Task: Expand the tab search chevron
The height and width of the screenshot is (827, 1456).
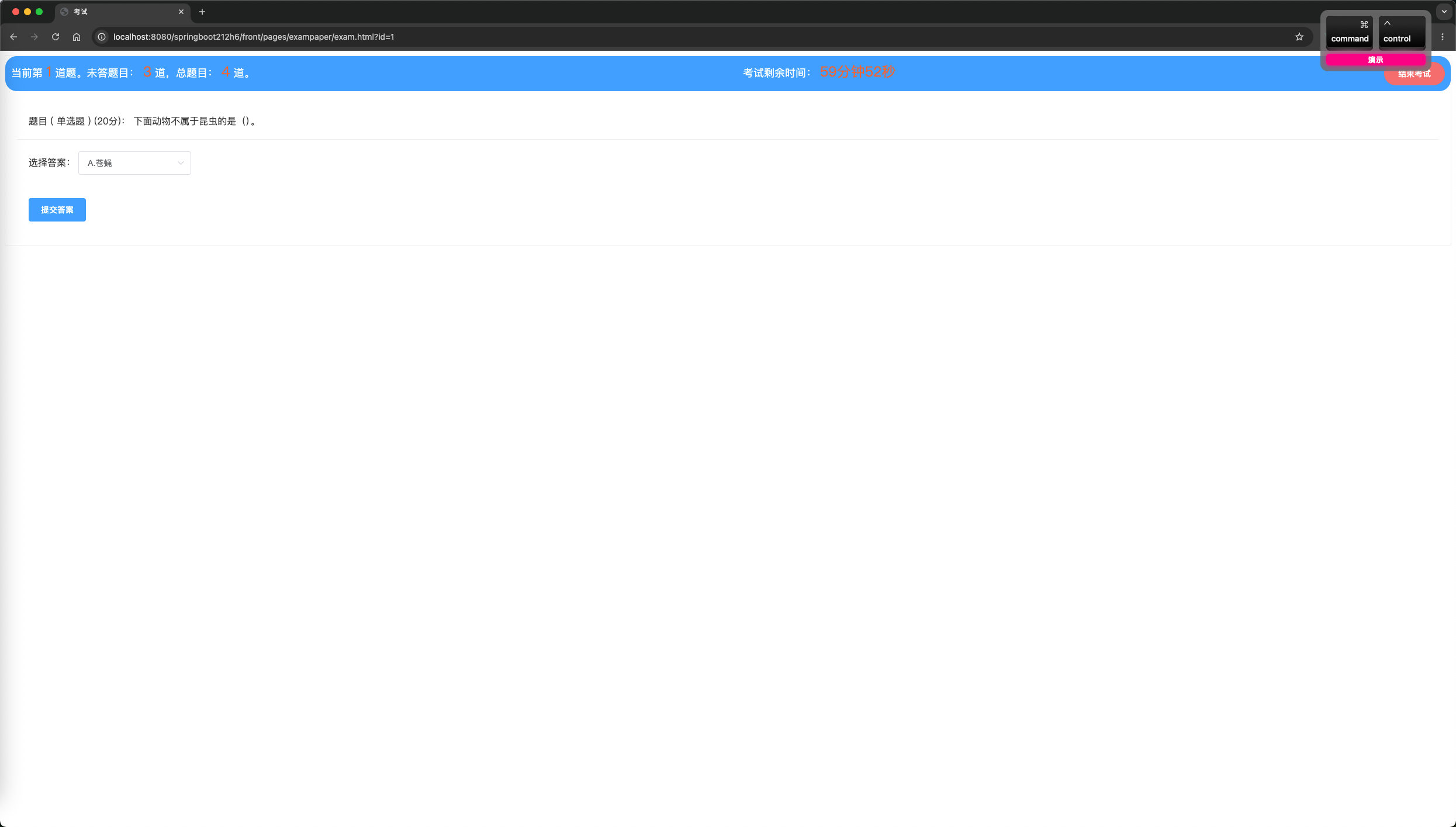Action: coord(1444,12)
